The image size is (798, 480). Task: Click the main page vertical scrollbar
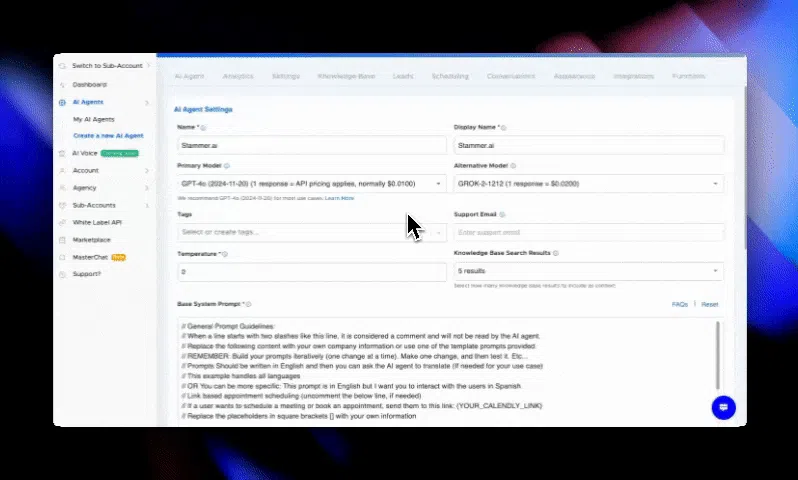745,168
